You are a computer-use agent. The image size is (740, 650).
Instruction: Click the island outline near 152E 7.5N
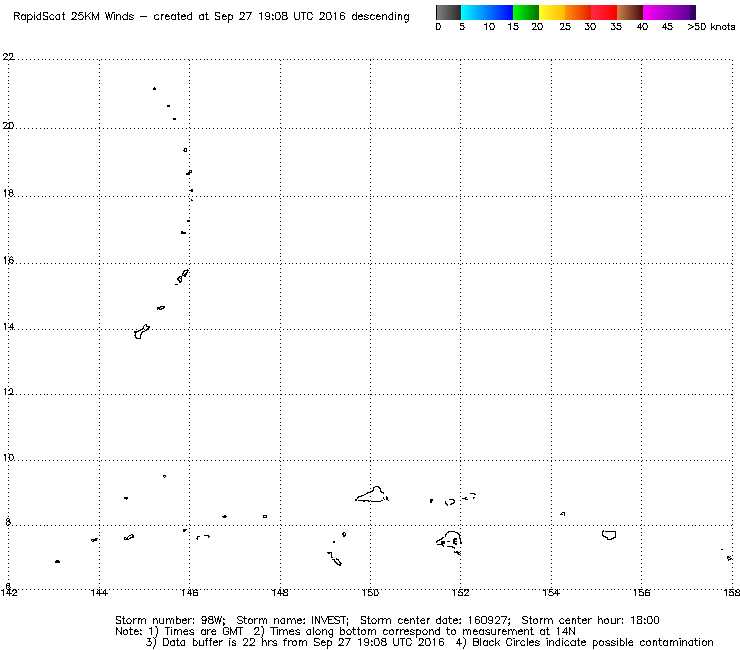coord(449,542)
